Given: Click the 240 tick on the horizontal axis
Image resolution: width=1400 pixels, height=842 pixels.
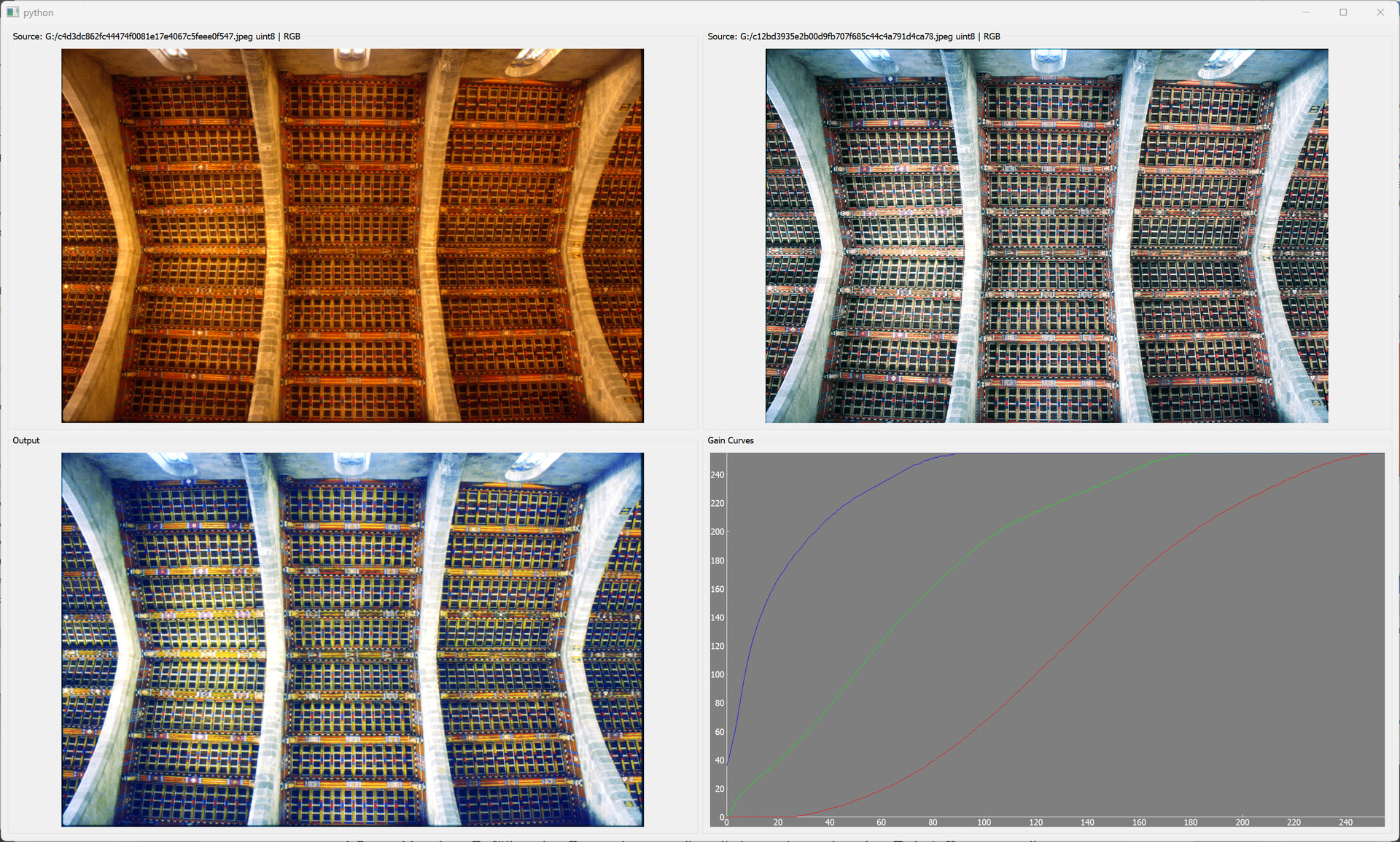Looking at the screenshot, I should (1345, 822).
